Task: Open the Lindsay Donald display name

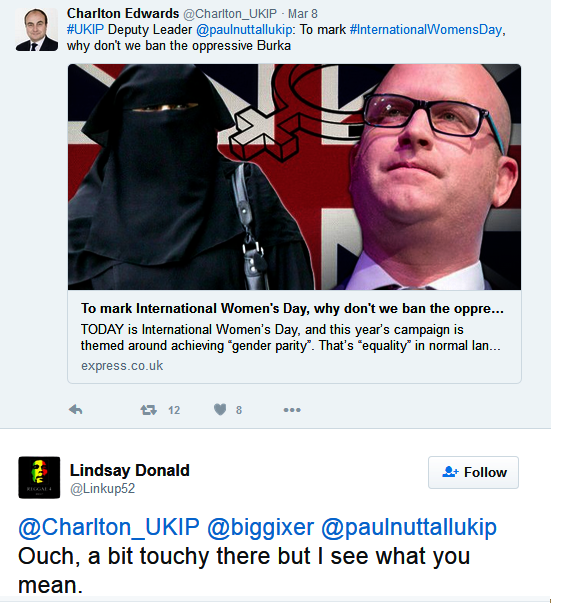Action: click(130, 470)
